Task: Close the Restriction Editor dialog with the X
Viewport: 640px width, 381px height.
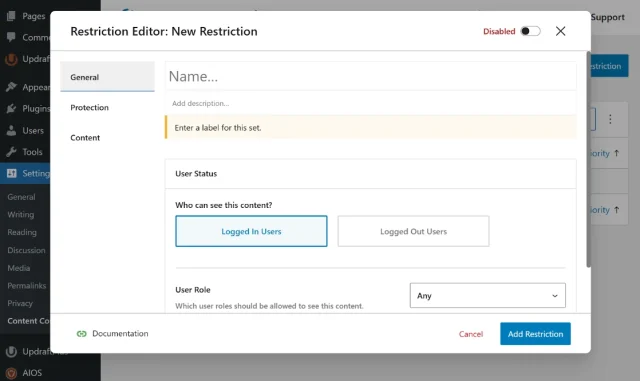Action: [x=560, y=31]
